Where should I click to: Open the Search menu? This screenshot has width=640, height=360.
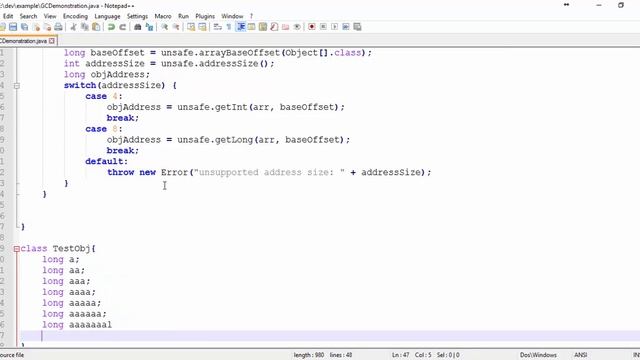tap(28, 16)
